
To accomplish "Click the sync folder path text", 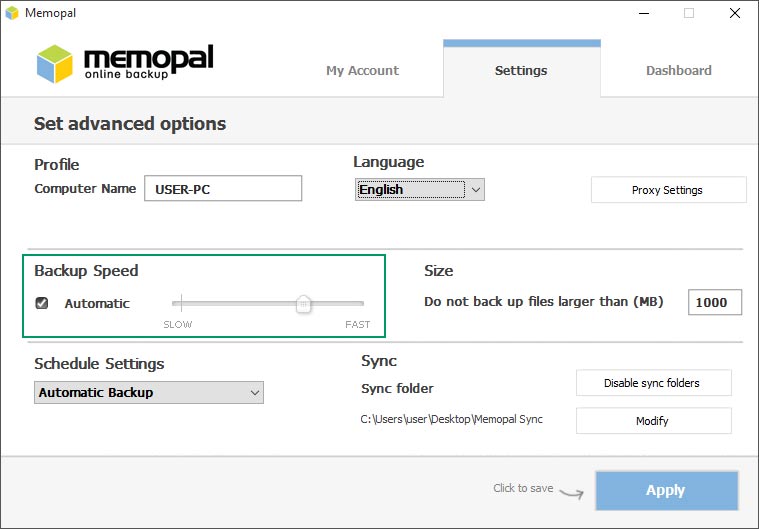I will (451, 419).
